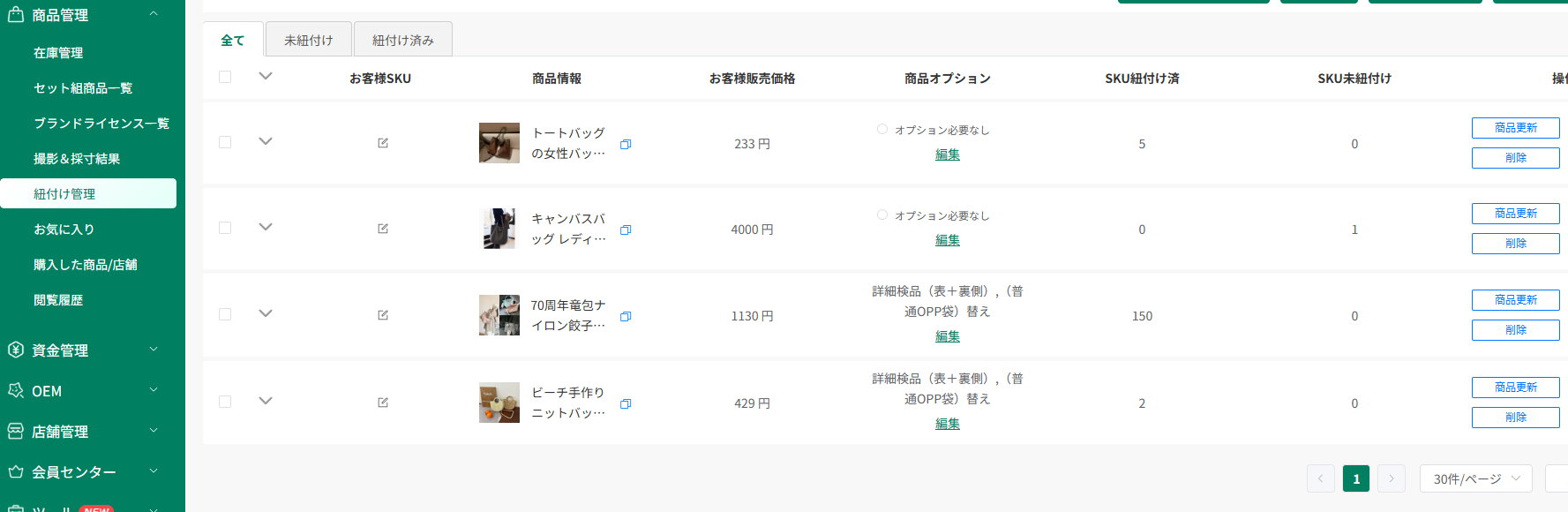Expand the 資金管理 sidebar section
The image size is (1568, 512).
point(154,350)
